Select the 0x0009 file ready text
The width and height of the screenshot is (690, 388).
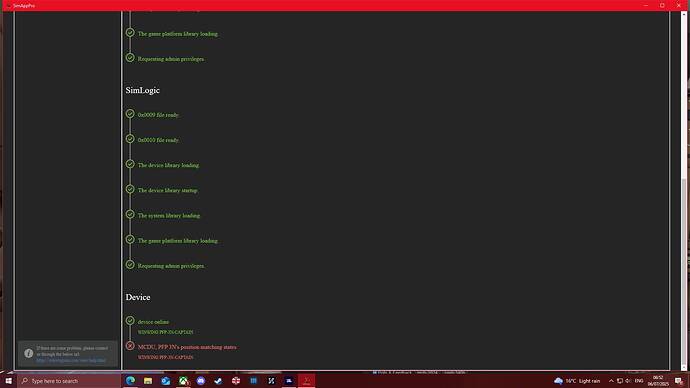click(x=158, y=115)
